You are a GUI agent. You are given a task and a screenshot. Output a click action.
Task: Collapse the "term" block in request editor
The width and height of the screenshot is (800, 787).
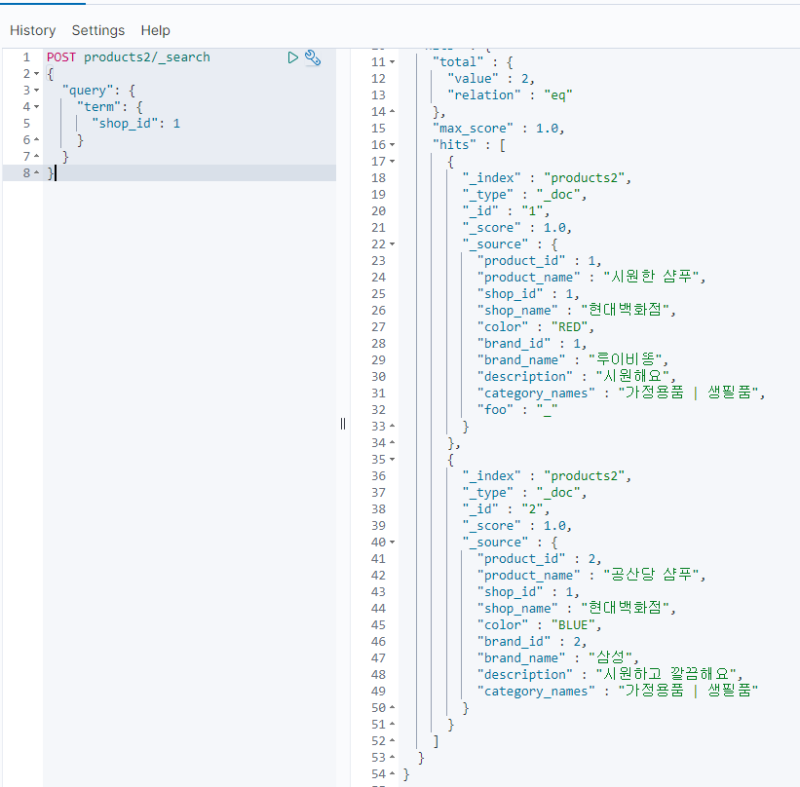click(x=37, y=107)
